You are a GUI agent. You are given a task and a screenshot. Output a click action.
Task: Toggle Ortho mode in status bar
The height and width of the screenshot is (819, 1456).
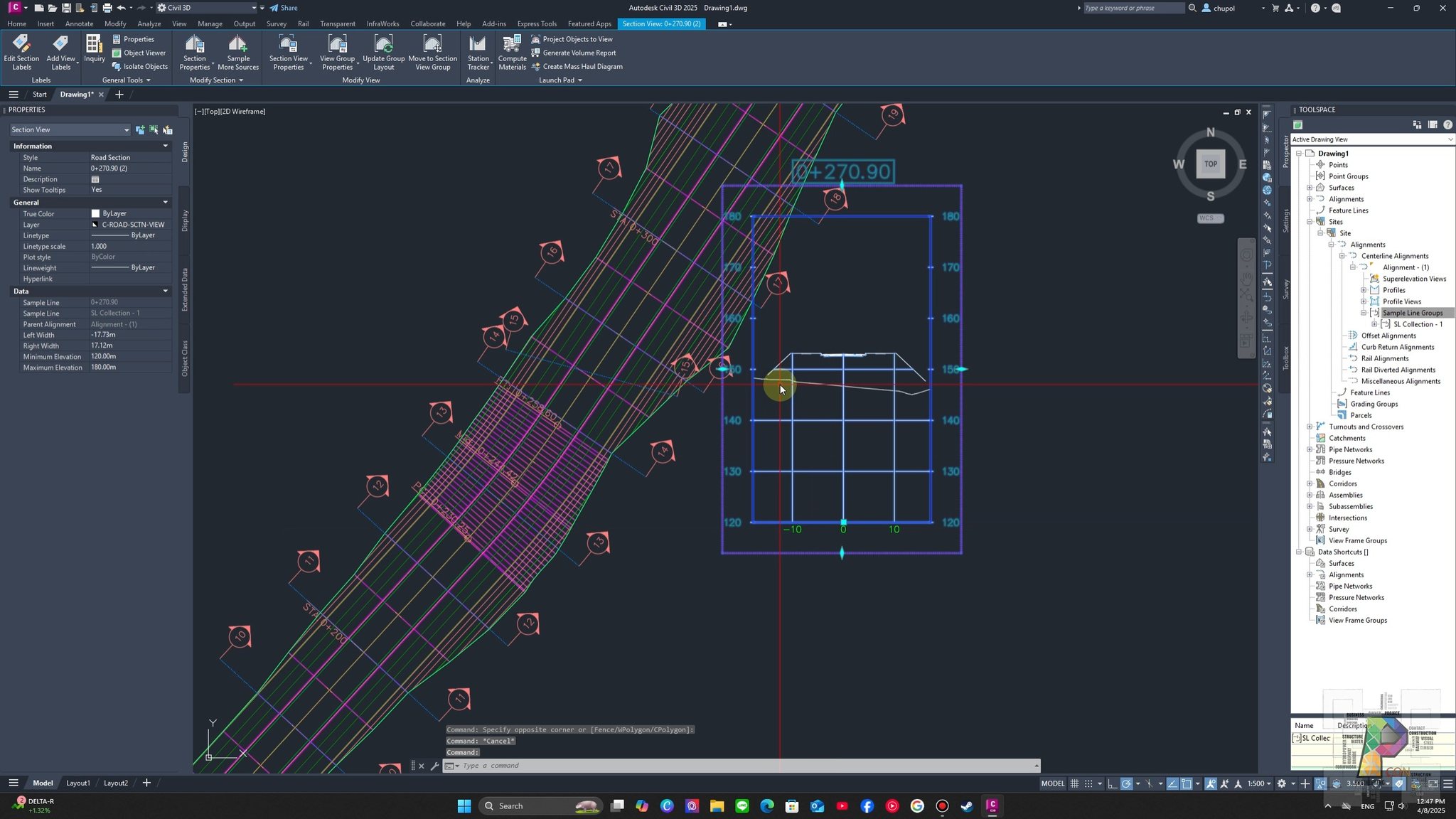coord(1113,783)
